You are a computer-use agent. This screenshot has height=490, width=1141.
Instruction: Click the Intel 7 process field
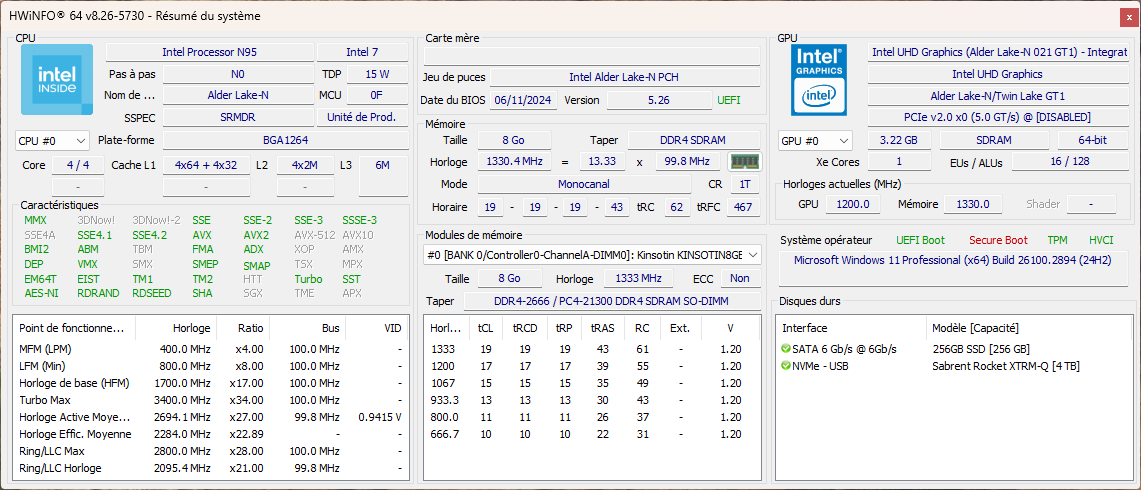[x=362, y=52]
